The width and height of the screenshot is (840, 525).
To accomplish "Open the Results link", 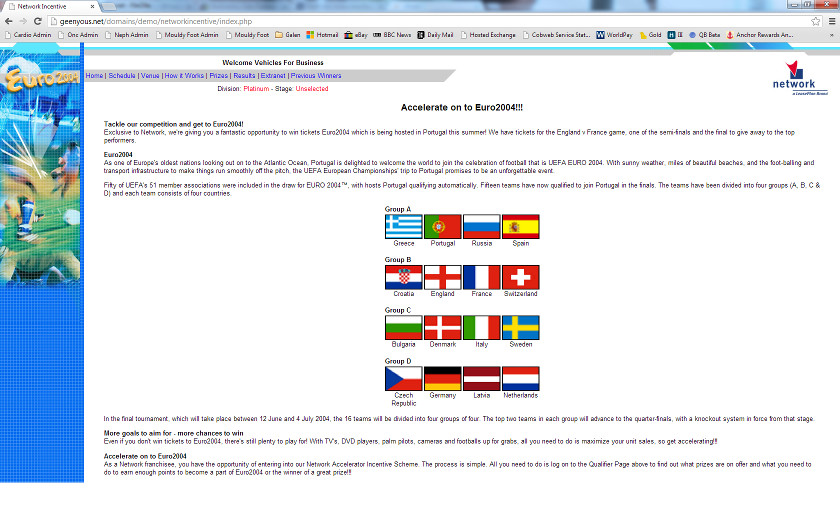I will coord(244,76).
